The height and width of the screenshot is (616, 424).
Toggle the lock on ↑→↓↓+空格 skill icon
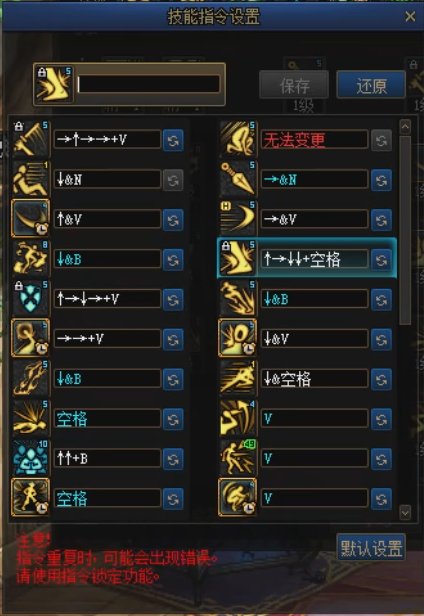click(x=226, y=246)
